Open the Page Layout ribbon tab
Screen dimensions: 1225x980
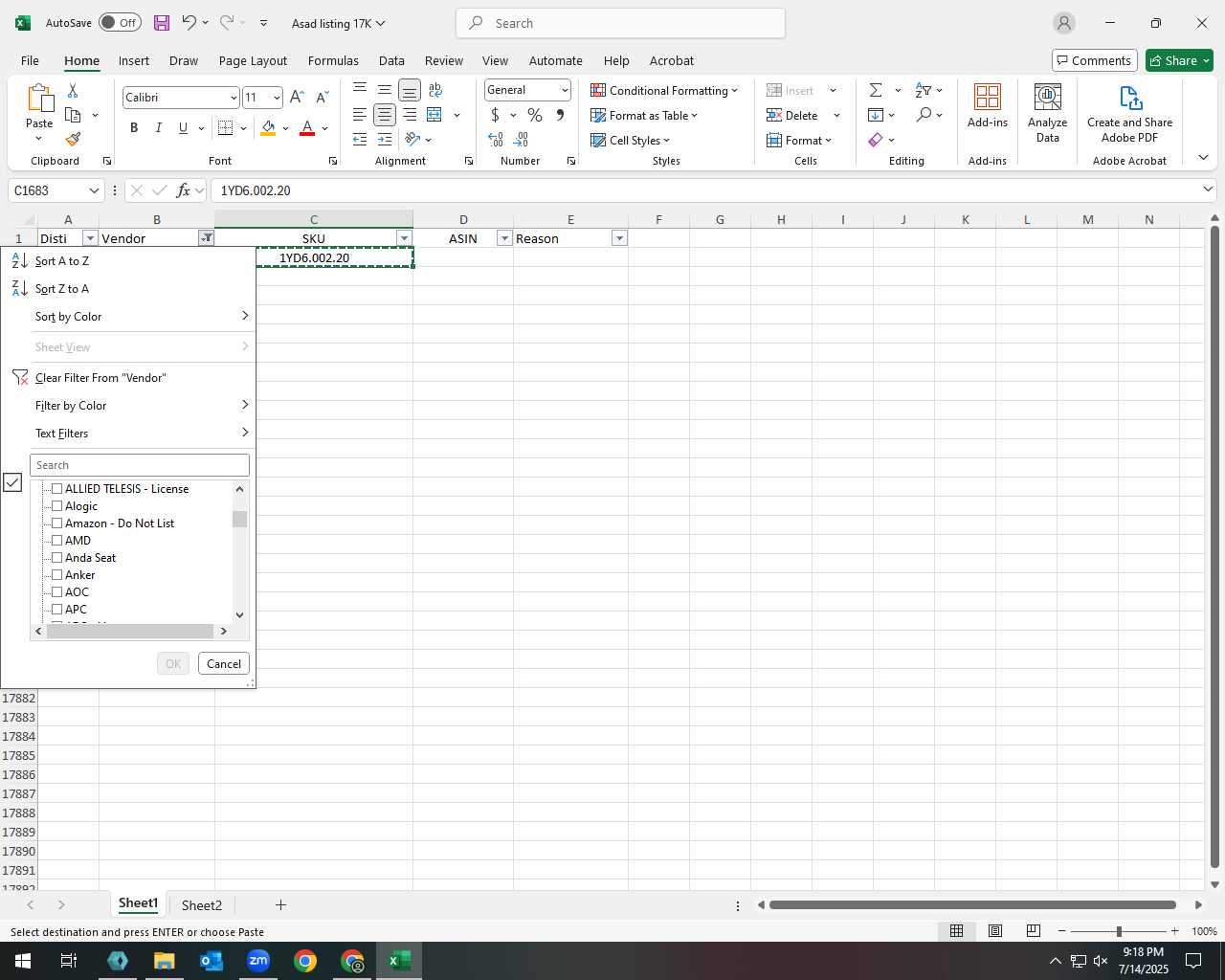(x=253, y=60)
